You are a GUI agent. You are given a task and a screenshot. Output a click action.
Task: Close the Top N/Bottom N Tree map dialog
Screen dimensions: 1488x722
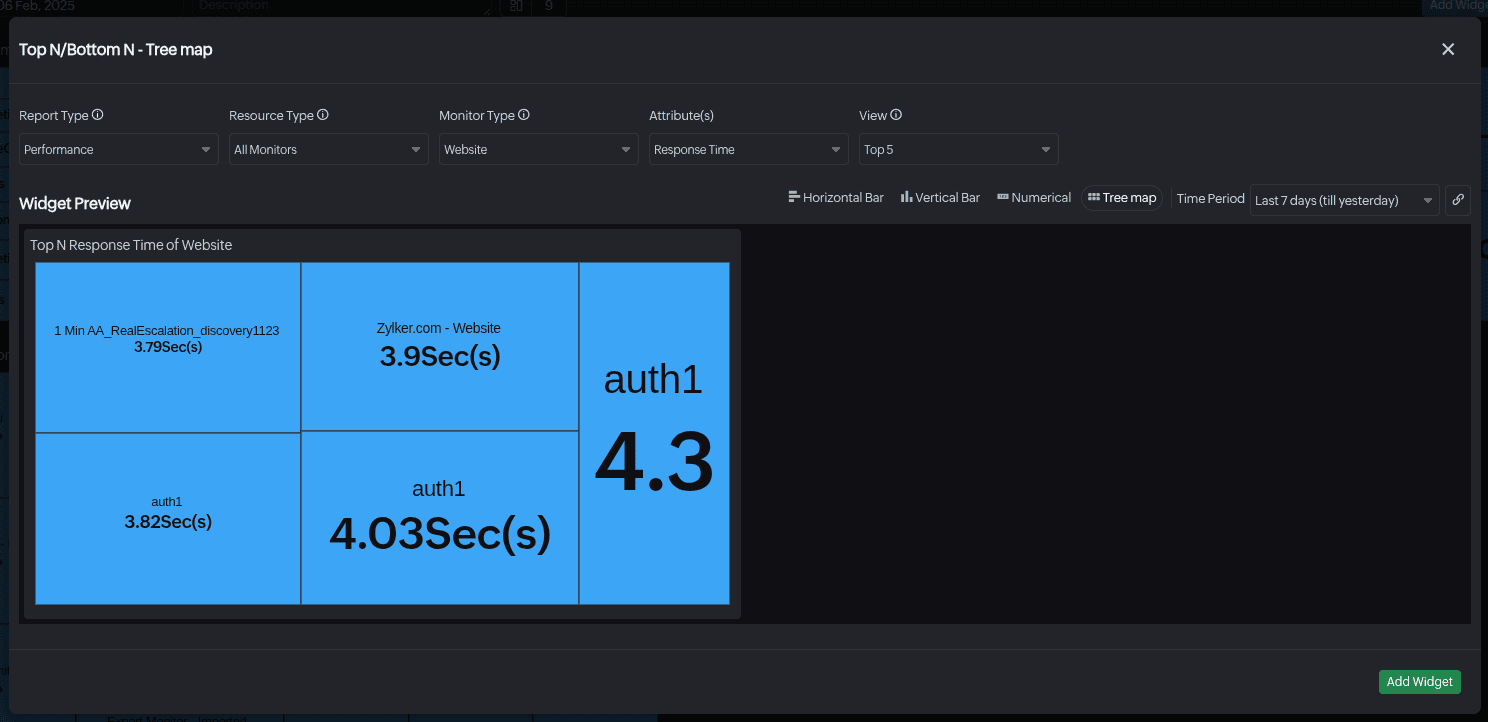(1448, 49)
